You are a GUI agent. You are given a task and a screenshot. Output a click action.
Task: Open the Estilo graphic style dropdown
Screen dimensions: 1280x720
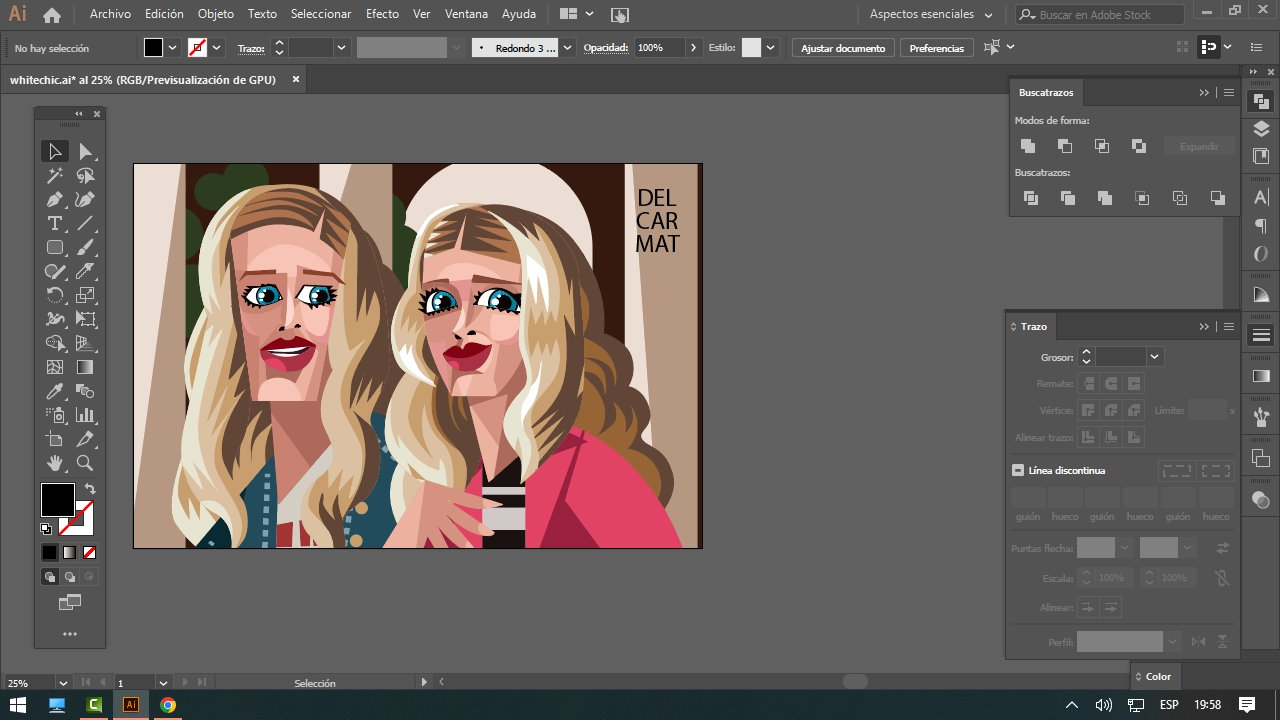coord(772,48)
